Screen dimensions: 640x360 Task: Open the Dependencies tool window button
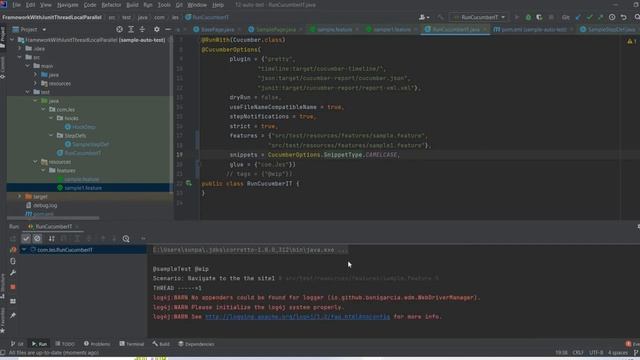click(x=196, y=344)
